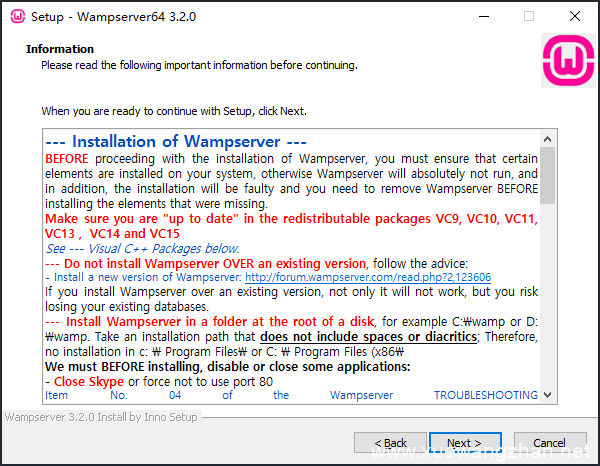Close the Wampserver Setup window
The image size is (600, 466).
tap(574, 16)
